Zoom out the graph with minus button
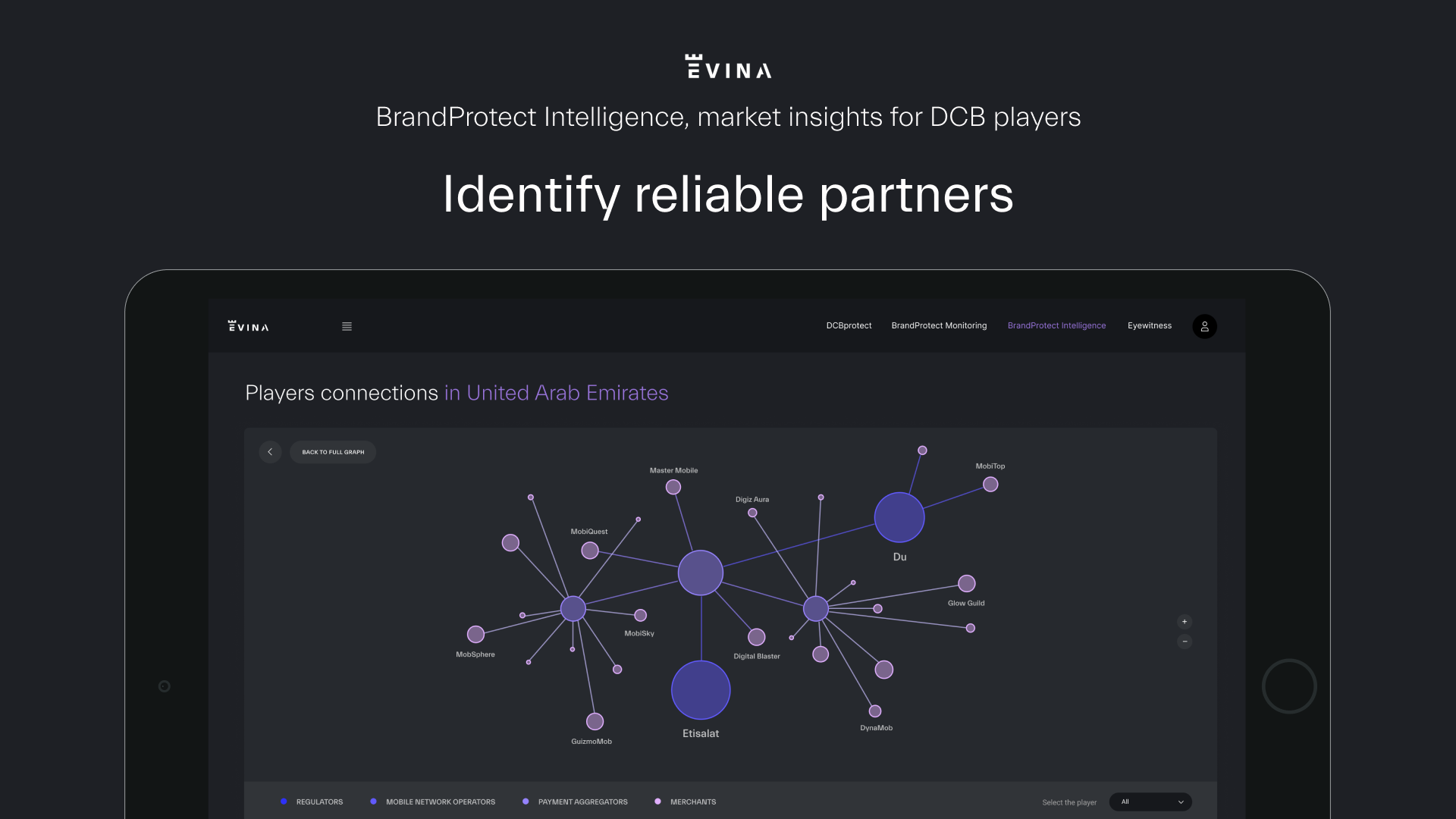Image resolution: width=1456 pixels, height=819 pixels. coord(1185,642)
